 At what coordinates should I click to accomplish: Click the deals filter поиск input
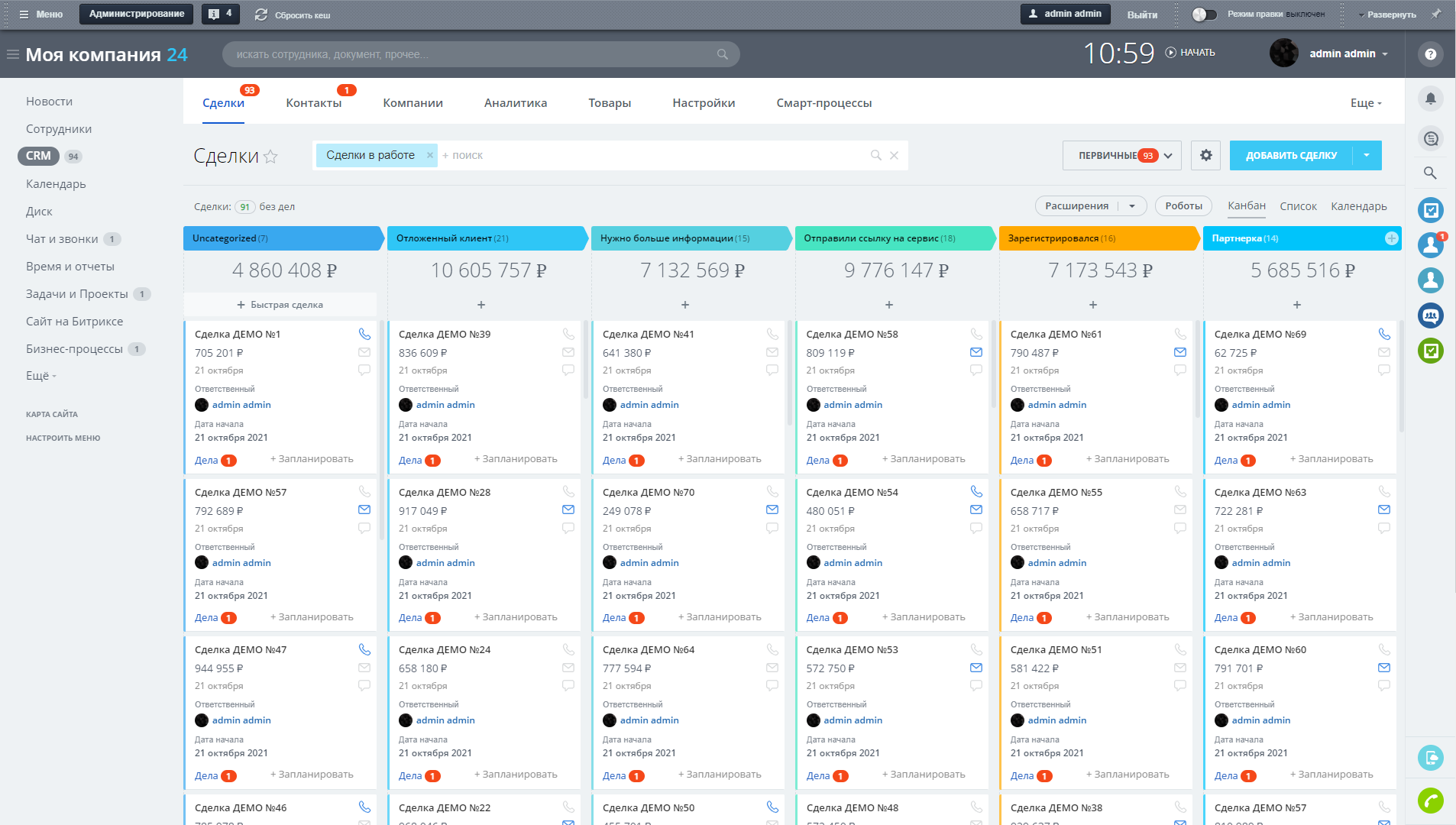[653, 156]
